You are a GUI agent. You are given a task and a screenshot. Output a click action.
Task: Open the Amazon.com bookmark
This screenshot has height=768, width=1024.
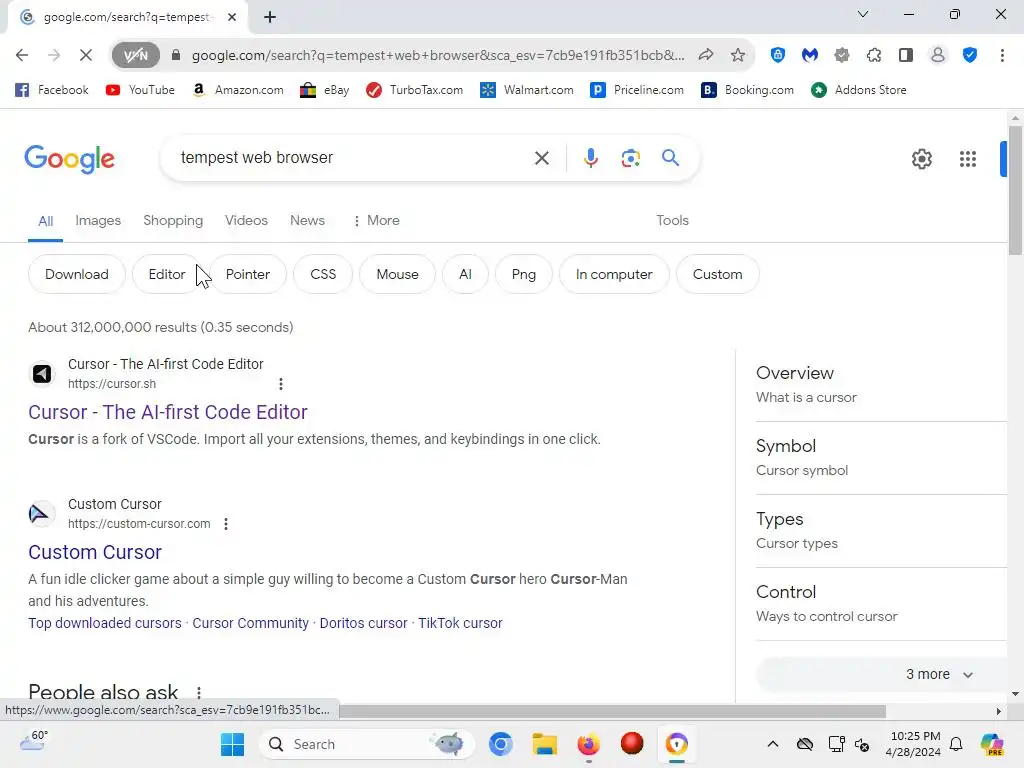pos(238,90)
